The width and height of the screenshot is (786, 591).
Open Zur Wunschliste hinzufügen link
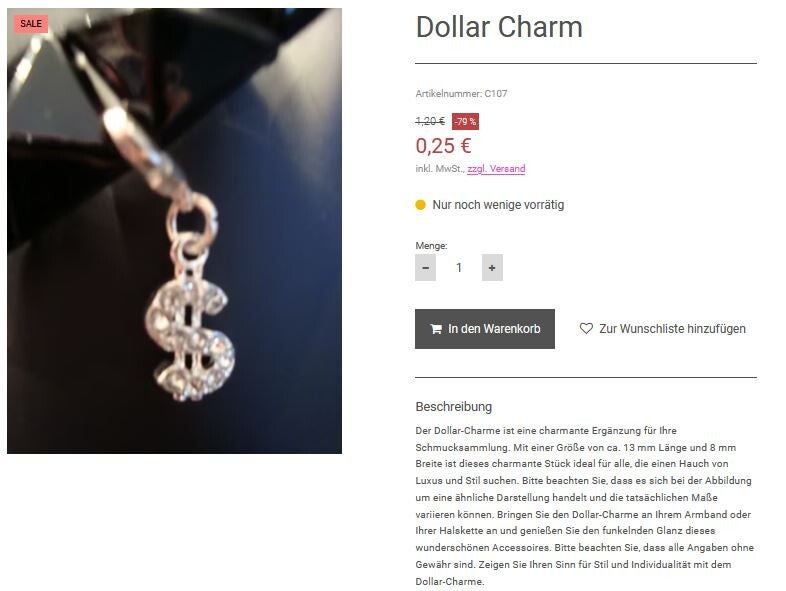tap(663, 329)
